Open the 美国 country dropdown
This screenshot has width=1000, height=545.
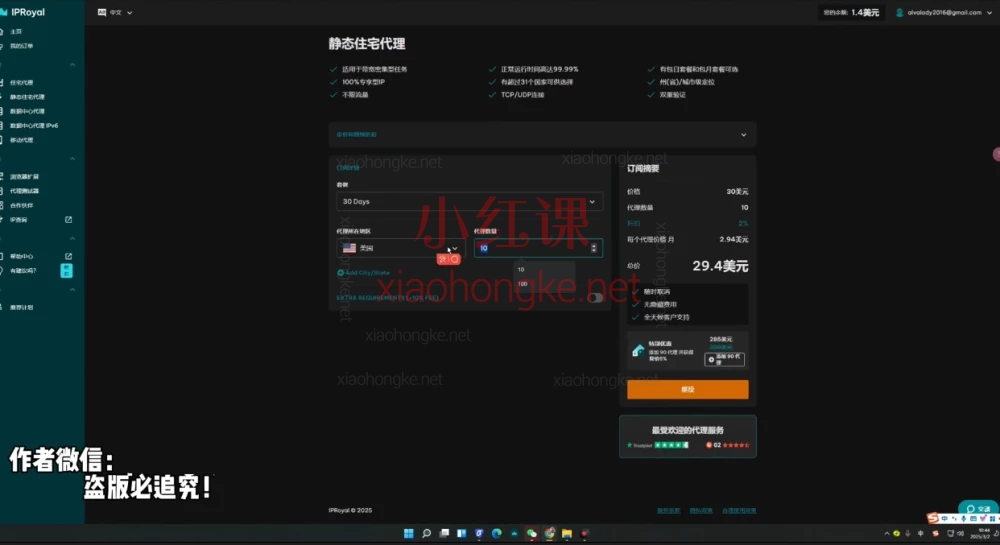point(401,248)
